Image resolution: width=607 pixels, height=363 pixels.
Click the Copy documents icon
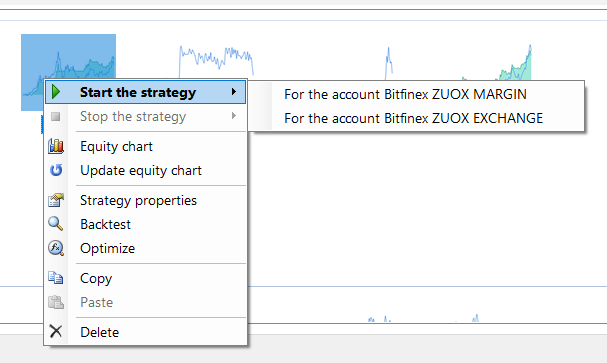(56, 278)
